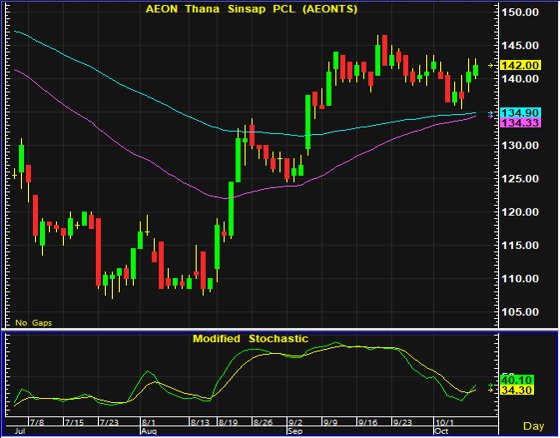The width and height of the screenshot is (560, 438).
Task: Click the green arrow beside 40.10
Action: click(491, 385)
